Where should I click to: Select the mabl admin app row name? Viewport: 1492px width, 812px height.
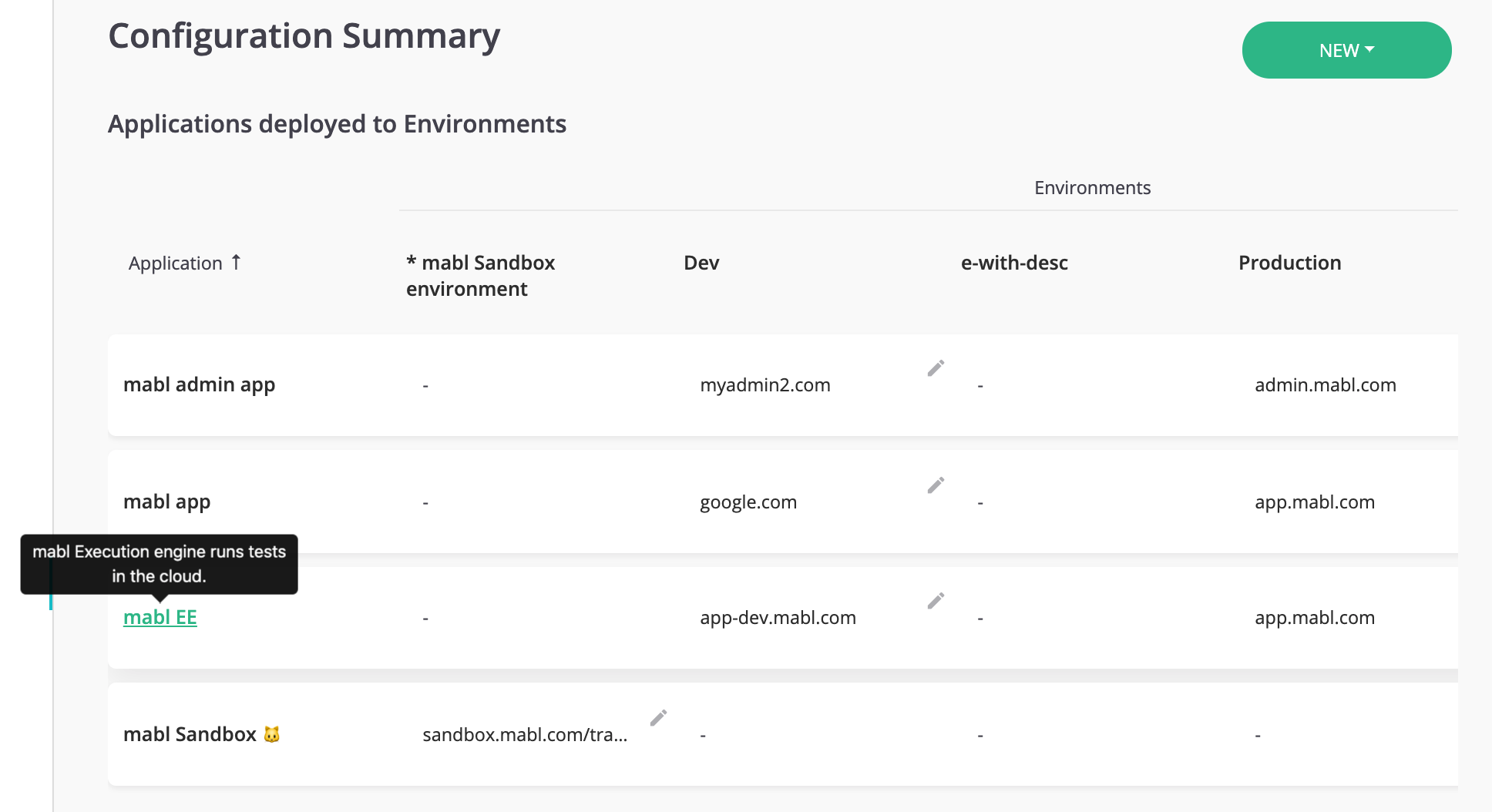click(199, 384)
